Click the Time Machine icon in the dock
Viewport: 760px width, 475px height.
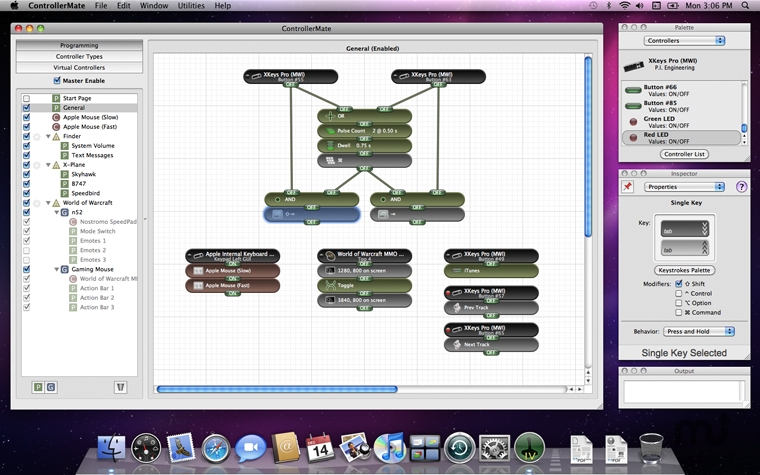460,449
